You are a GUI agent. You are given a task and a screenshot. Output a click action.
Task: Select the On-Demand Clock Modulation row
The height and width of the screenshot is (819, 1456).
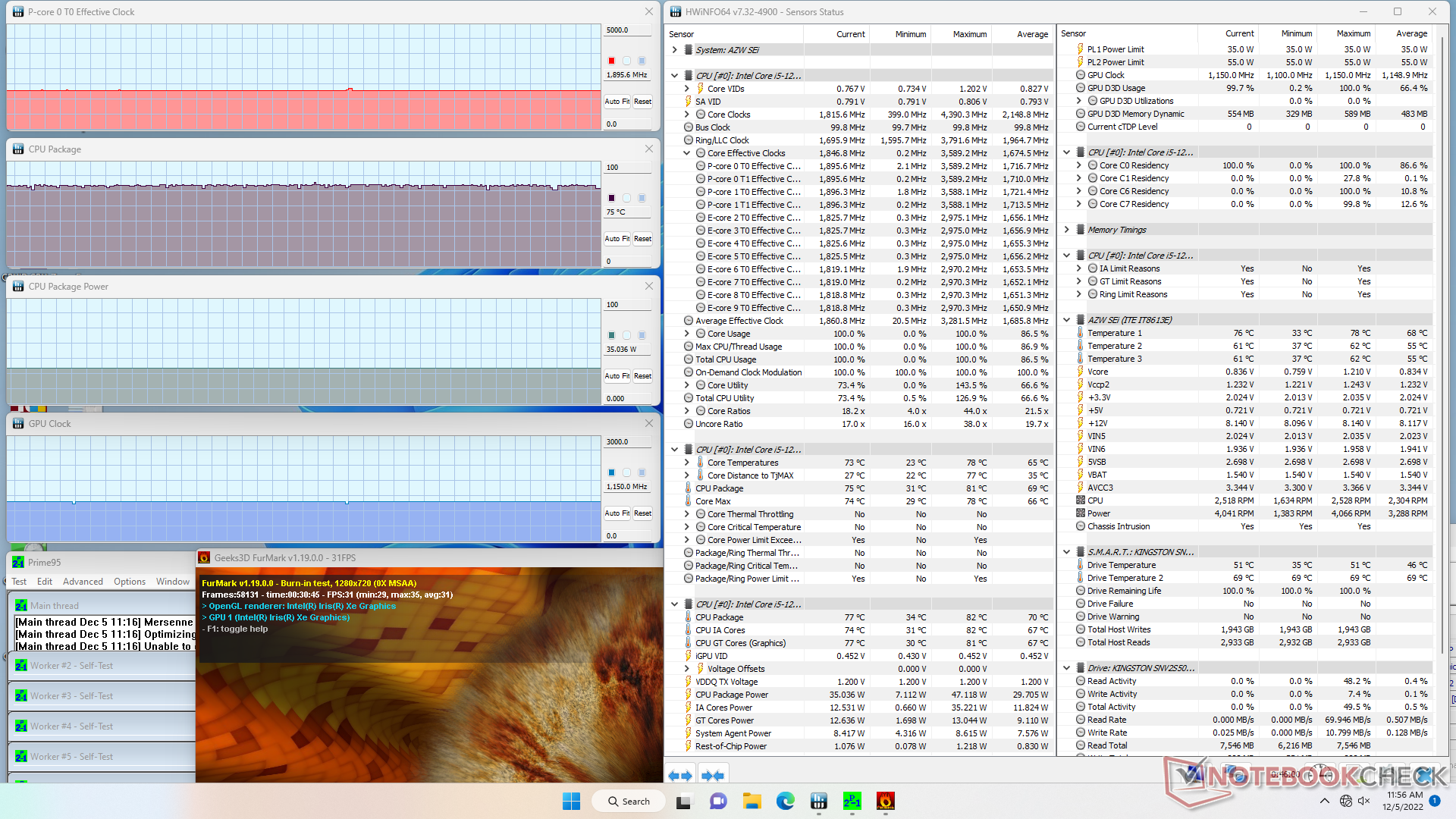click(860, 372)
